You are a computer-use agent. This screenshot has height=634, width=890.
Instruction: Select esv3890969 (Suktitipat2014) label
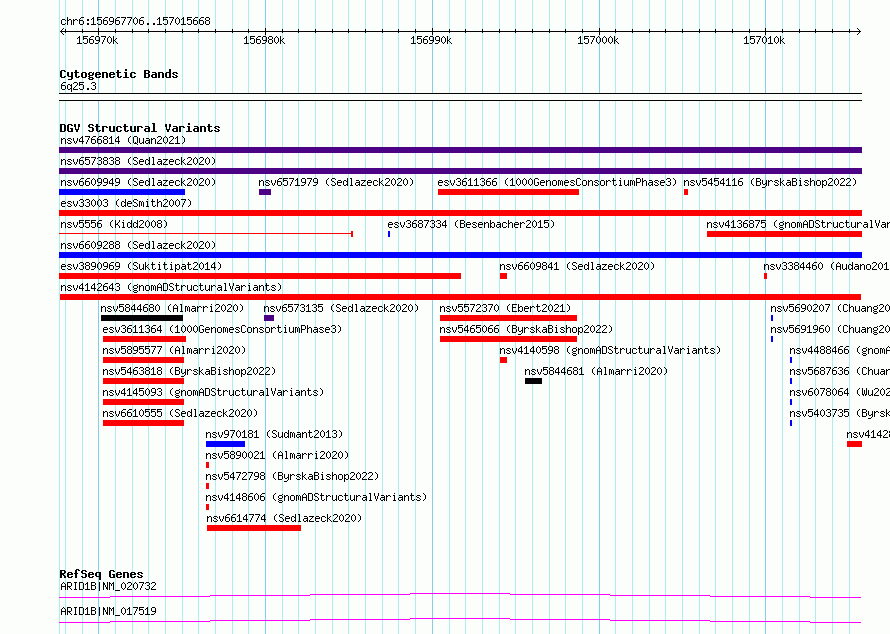click(x=141, y=266)
